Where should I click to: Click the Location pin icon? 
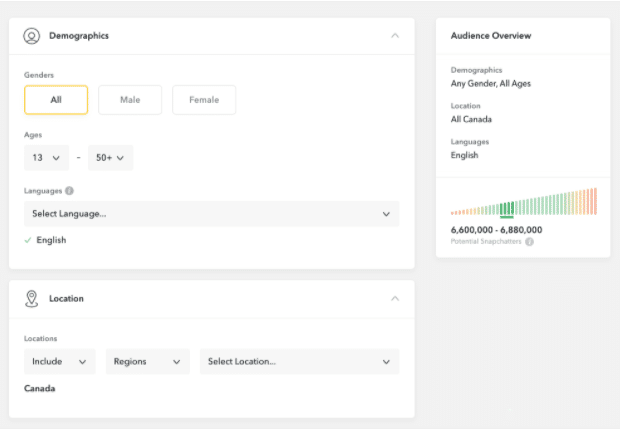point(32,298)
